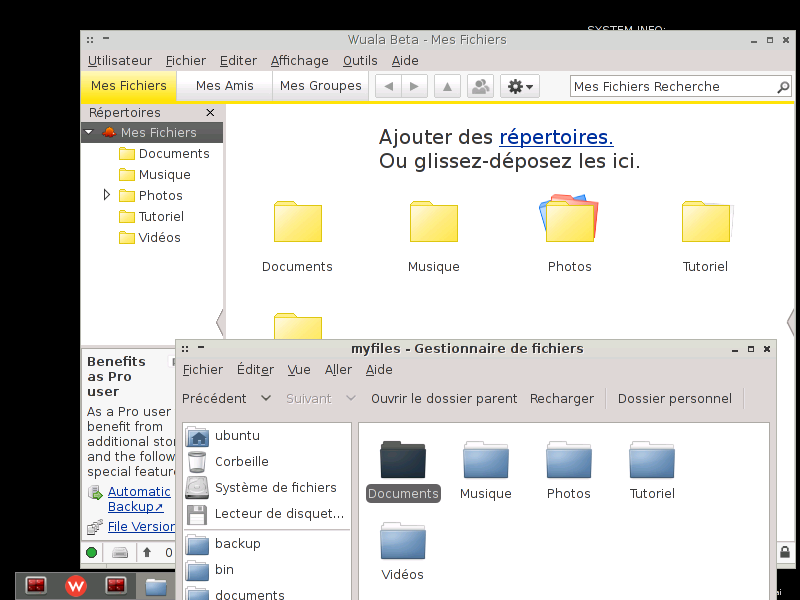The height and width of the screenshot is (600, 800).
Task: Select Système de fichiers in sidebar
Action: 267,488
